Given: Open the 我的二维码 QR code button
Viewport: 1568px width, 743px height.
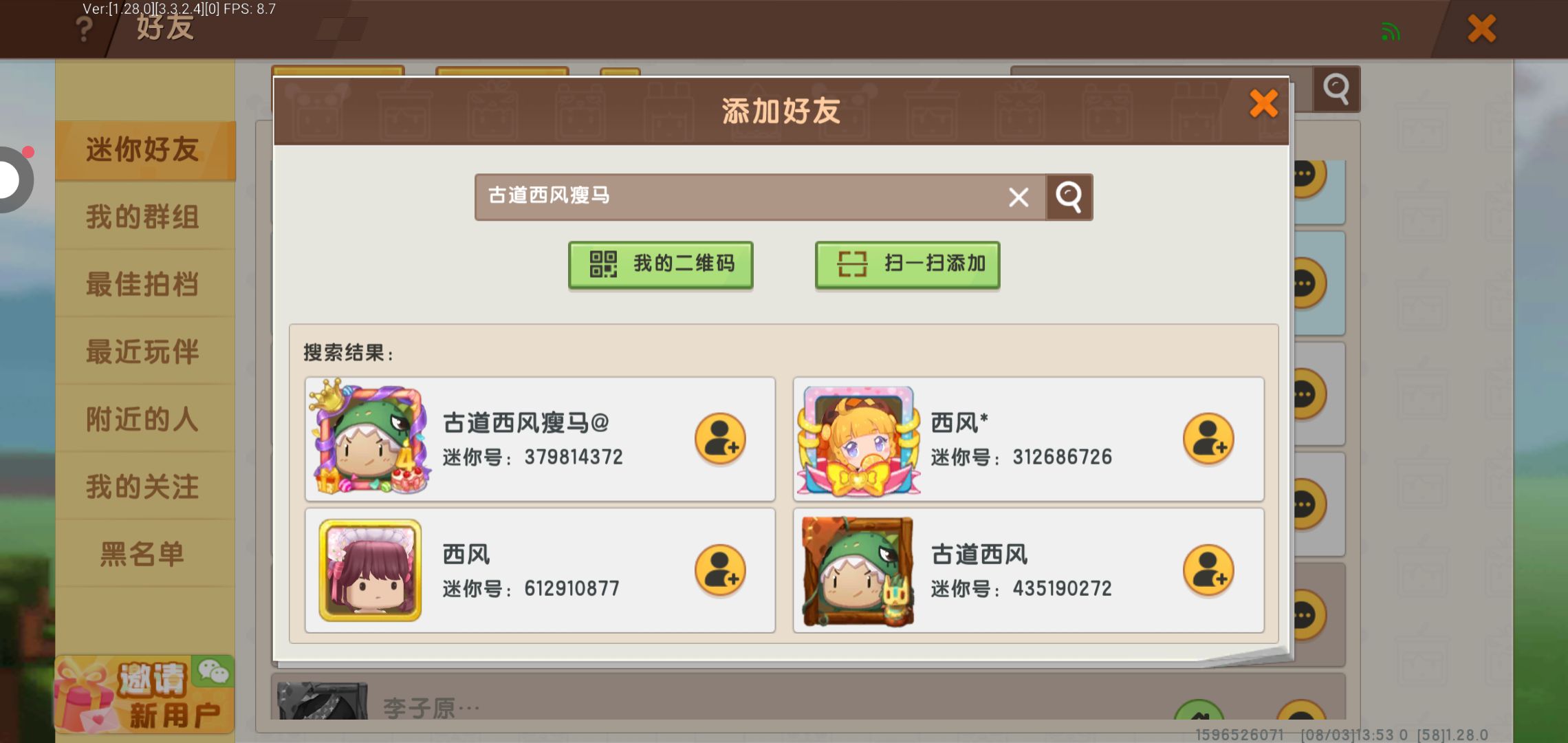Looking at the screenshot, I should [x=660, y=264].
